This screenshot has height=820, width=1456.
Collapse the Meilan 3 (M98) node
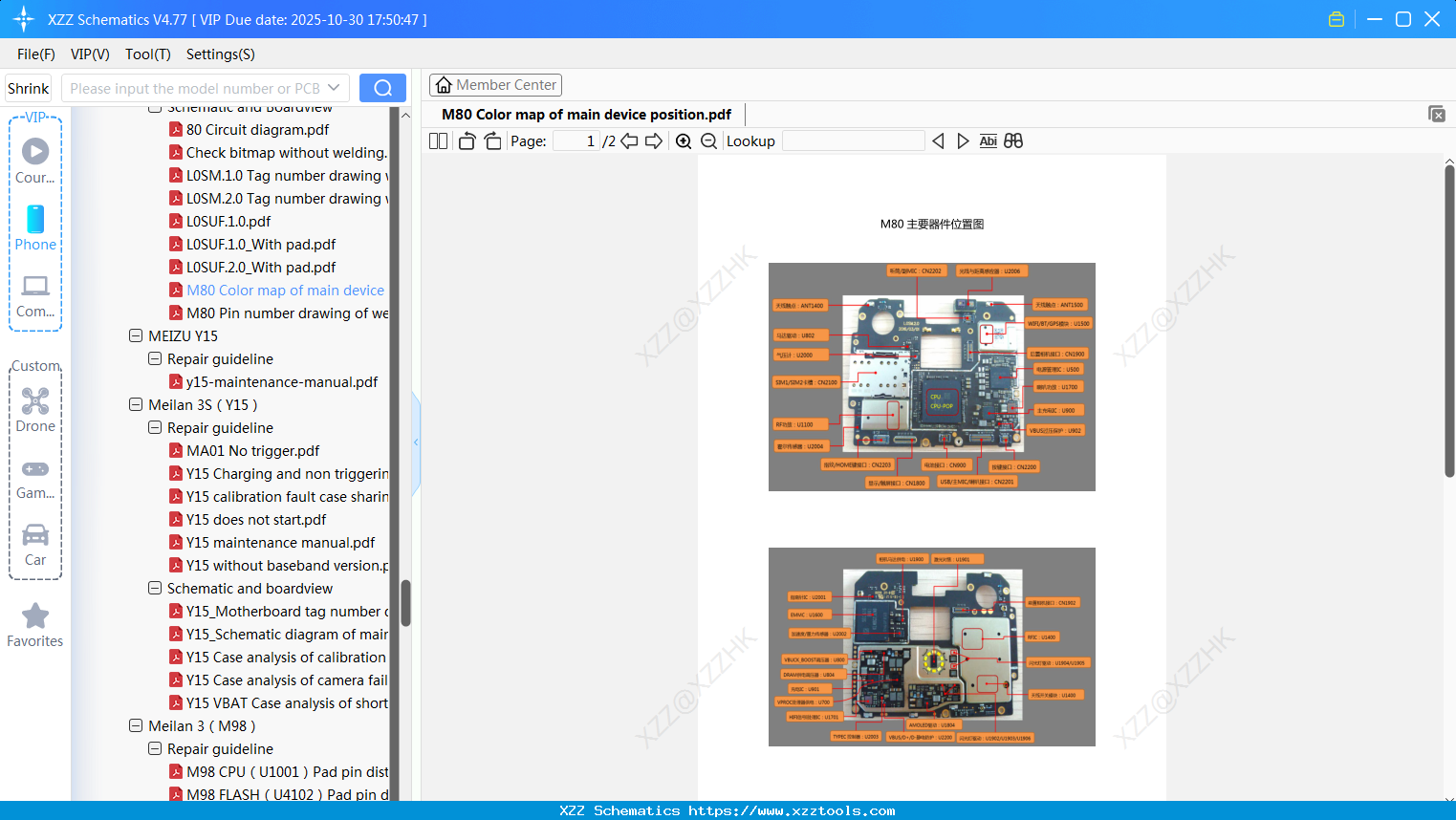click(136, 725)
